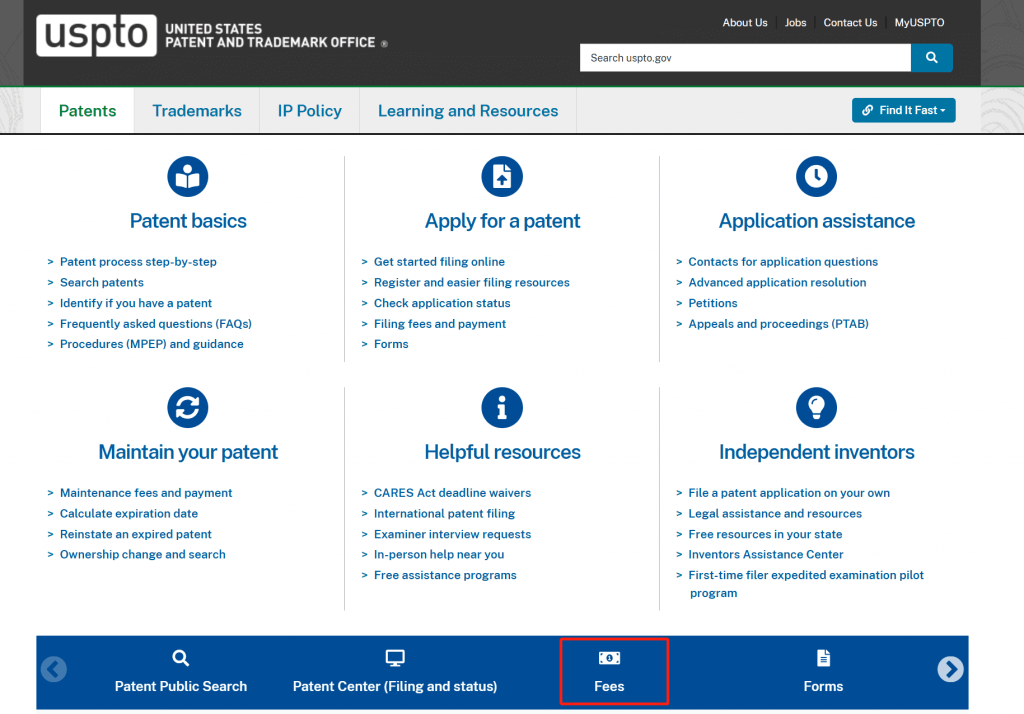This screenshot has width=1024, height=714.
Task: Open Patent Public Search from carousel
Action: click(x=181, y=672)
